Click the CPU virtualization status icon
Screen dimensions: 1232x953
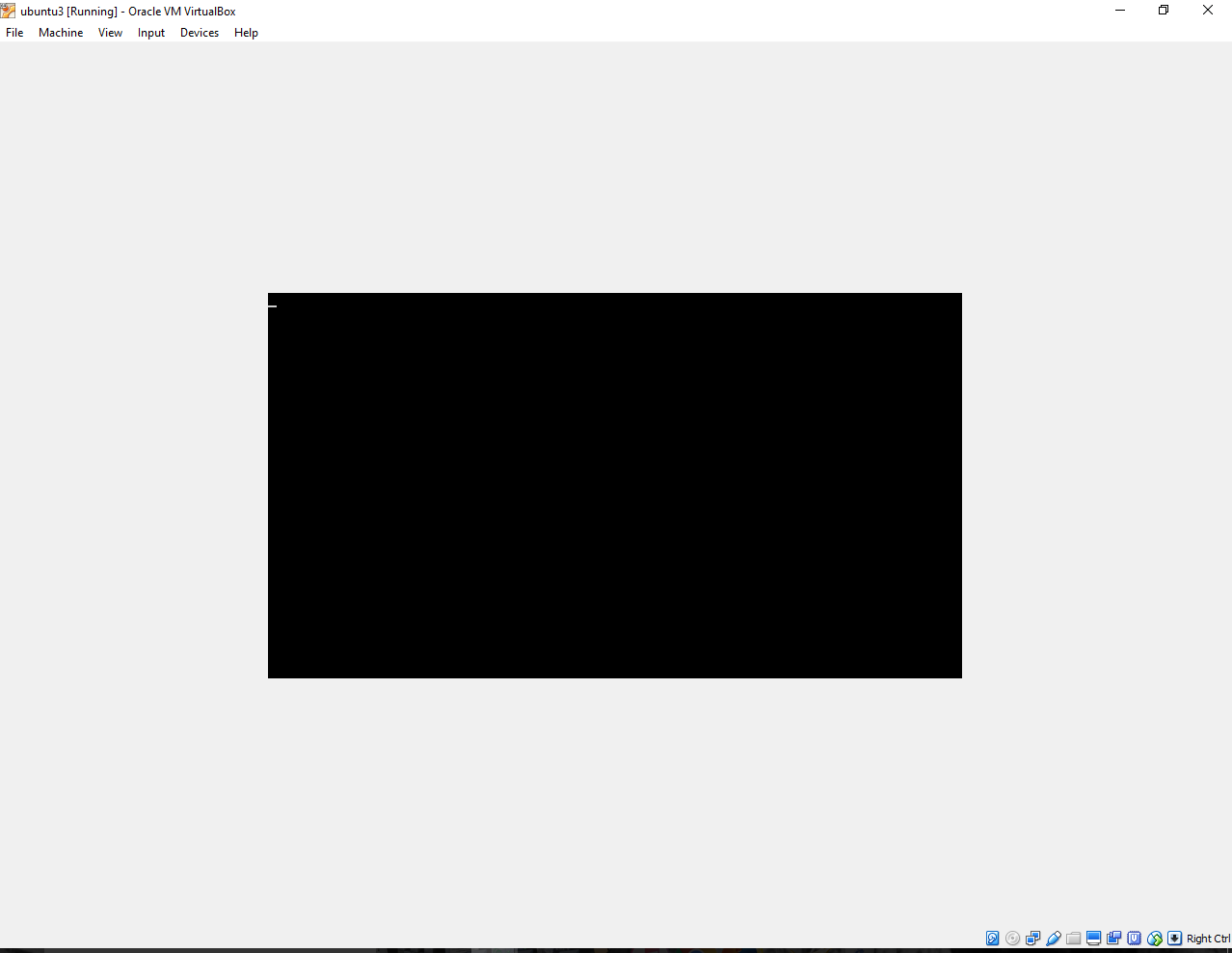(1135, 939)
